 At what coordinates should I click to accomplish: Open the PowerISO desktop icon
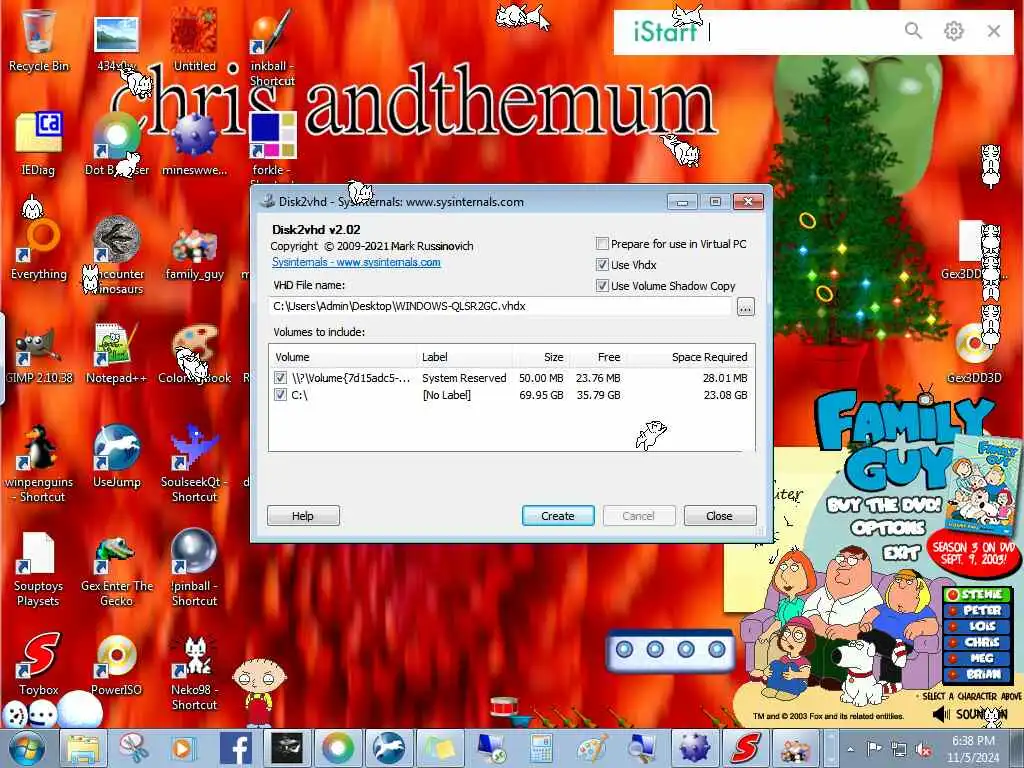tap(116, 663)
